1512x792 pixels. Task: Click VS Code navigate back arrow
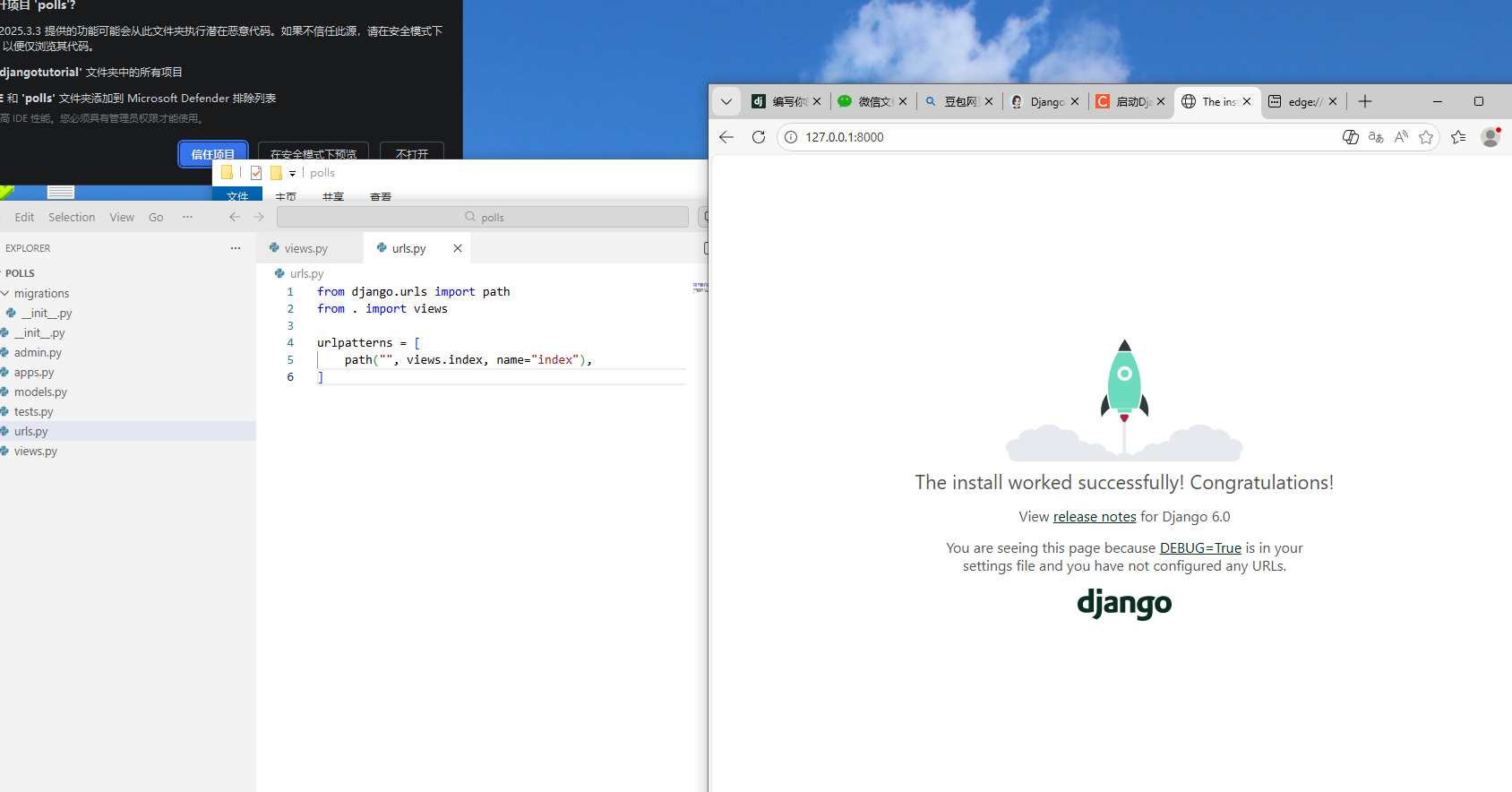tap(235, 217)
